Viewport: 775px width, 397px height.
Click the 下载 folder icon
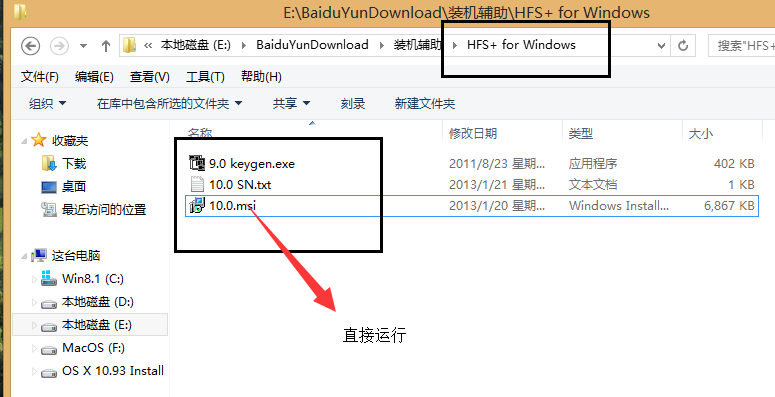tap(49, 163)
